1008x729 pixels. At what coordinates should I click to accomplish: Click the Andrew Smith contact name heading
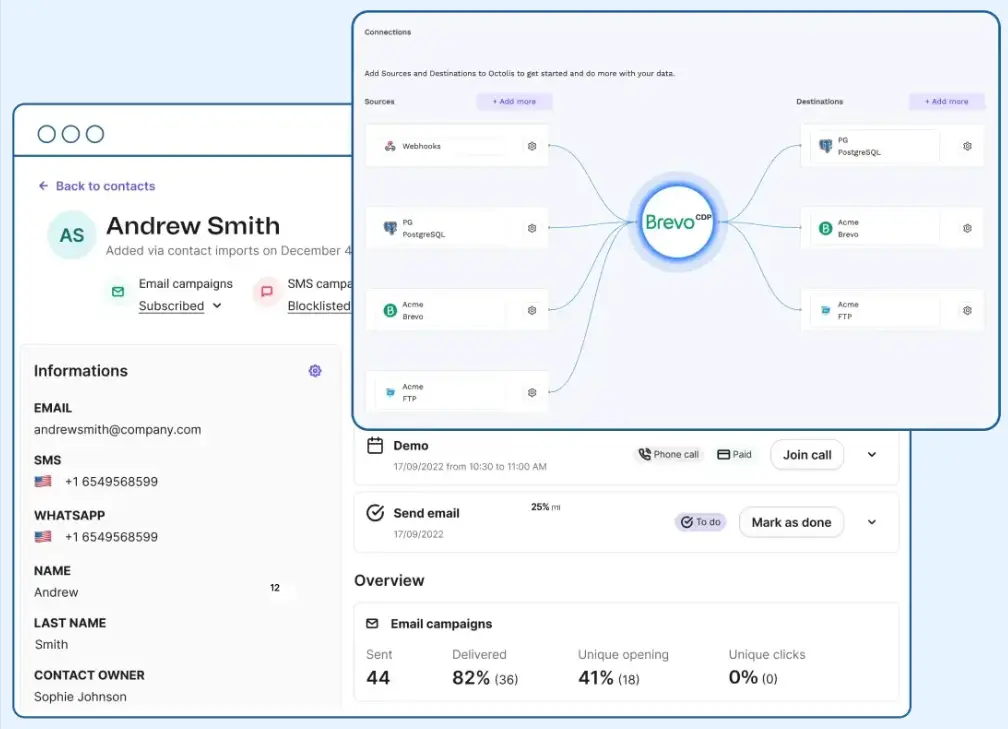pyautogui.click(x=193, y=226)
